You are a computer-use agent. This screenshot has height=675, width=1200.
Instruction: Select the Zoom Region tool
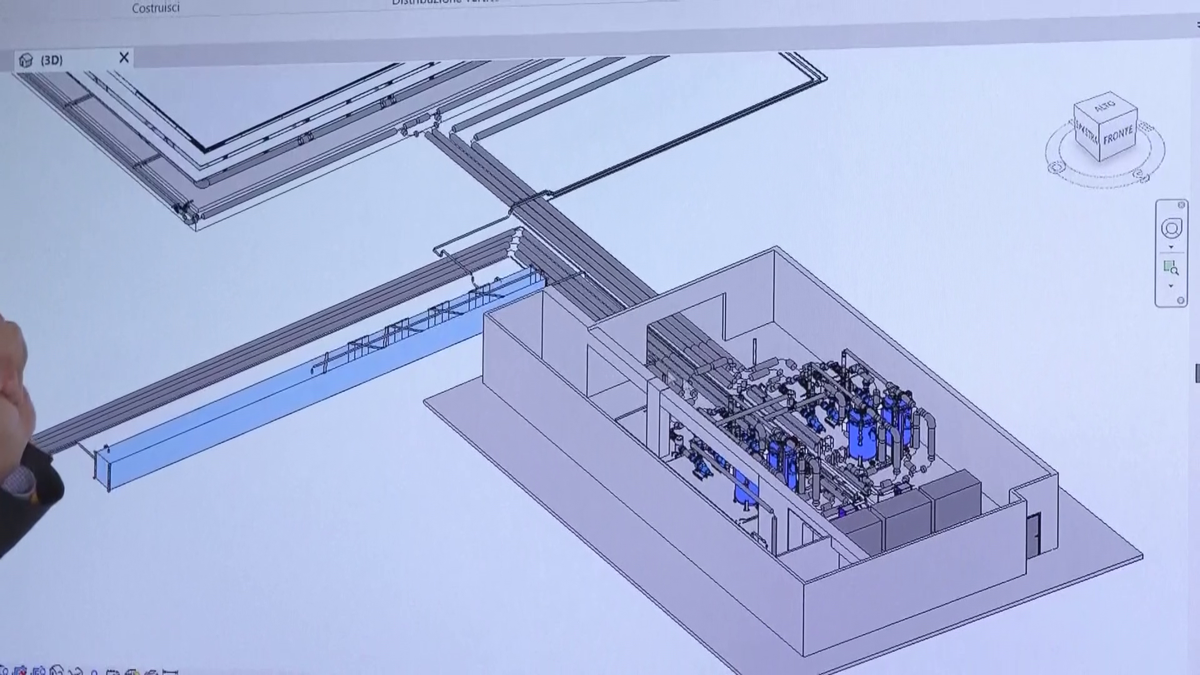1171,268
